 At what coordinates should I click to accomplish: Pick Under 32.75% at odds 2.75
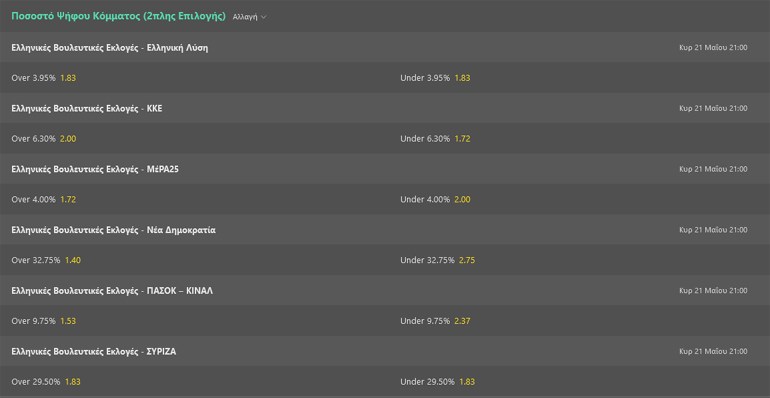438,260
